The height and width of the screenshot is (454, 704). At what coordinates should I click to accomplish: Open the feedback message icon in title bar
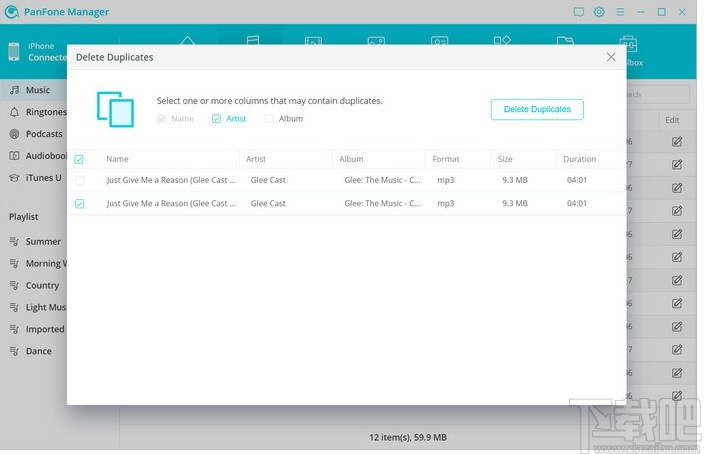(579, 12)
